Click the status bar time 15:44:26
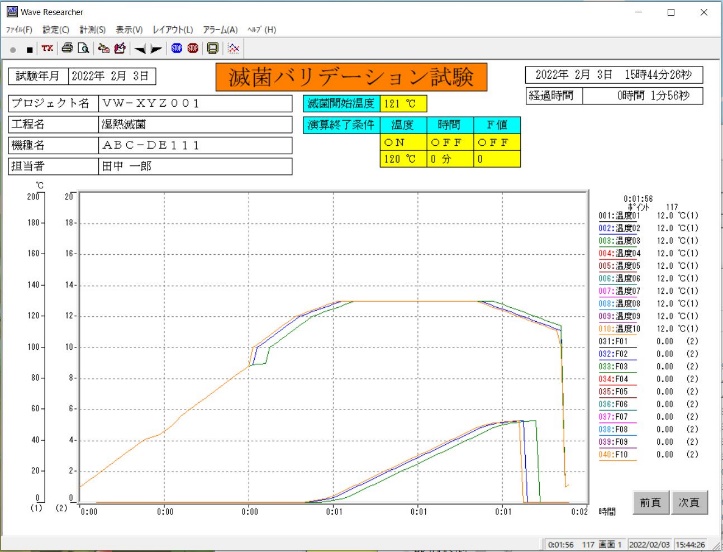723x552 pixels. [x=690, y=545]
